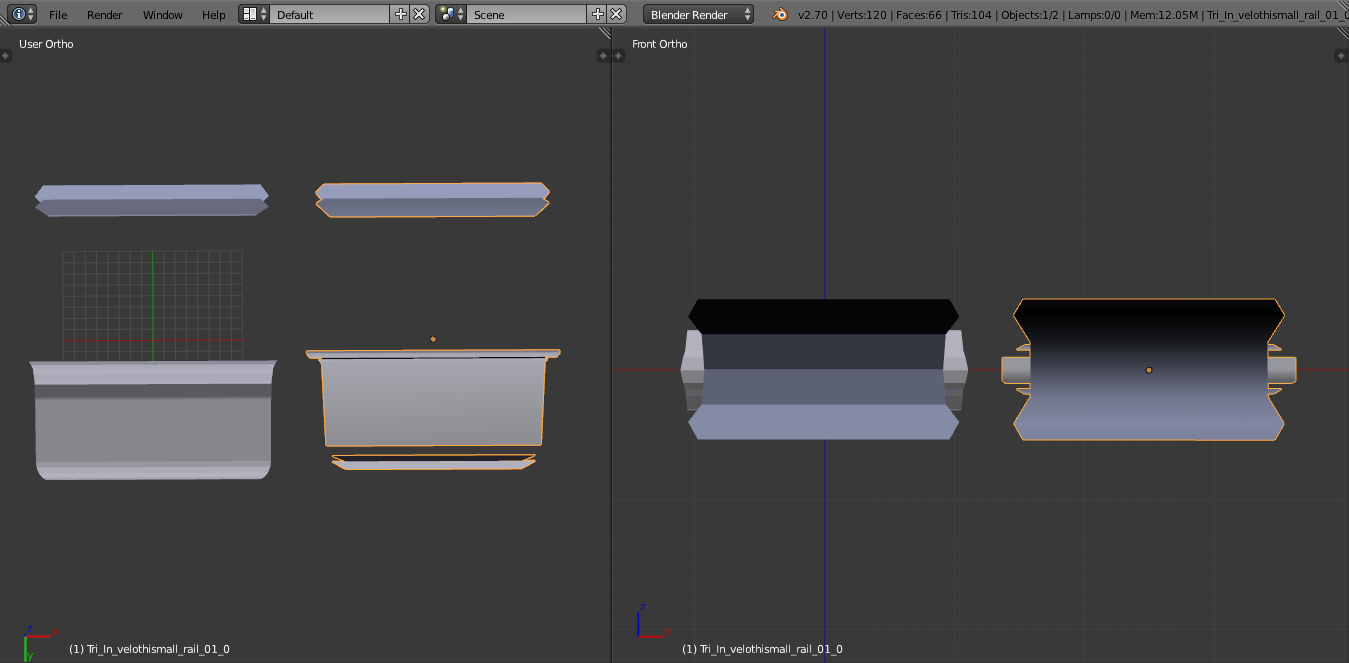Expand tool shelf in Front Ortho view
This screenshot has width=1349, height=663.
618,57
